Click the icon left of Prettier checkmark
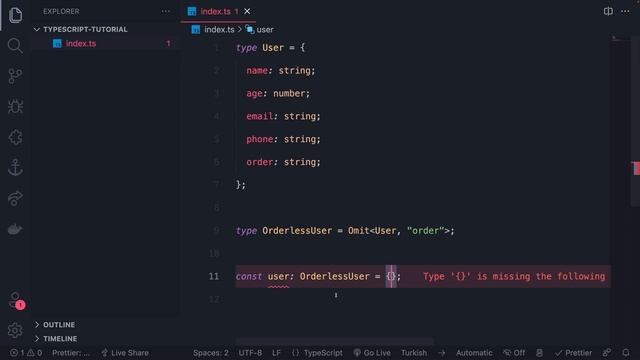640x360 pixels. pyautogui.click(x=539, y=353)
